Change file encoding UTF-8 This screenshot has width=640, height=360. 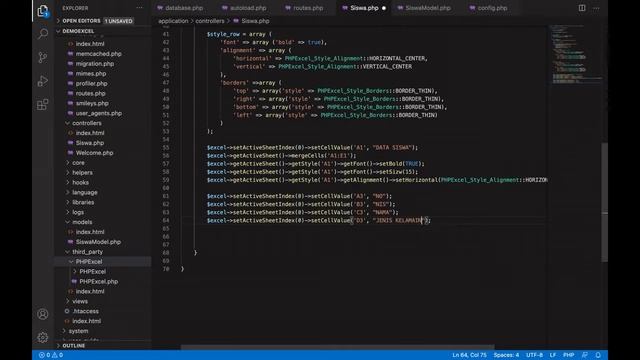click(x=534, y=355)
